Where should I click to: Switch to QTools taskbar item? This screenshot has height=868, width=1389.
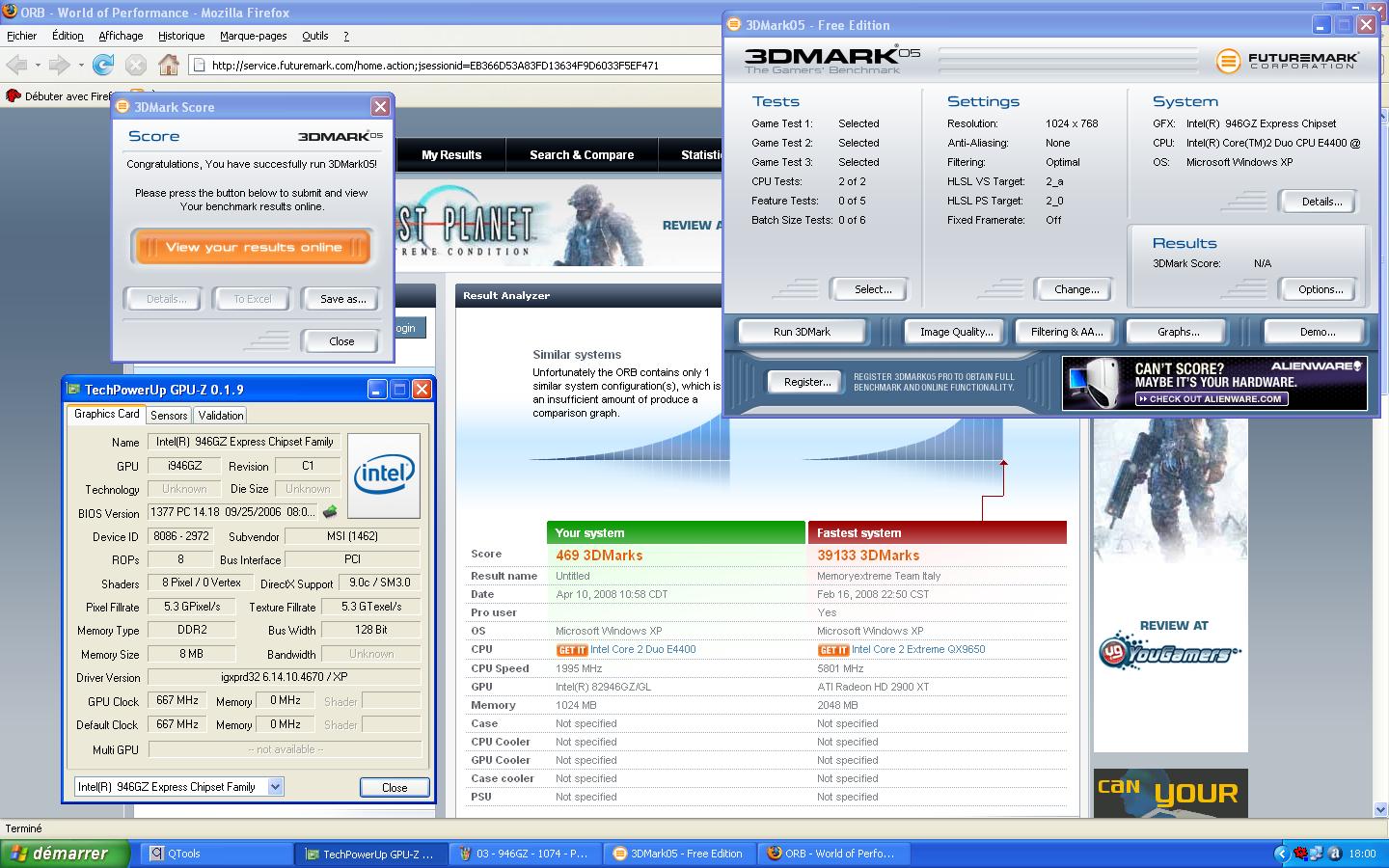point(217,854)
